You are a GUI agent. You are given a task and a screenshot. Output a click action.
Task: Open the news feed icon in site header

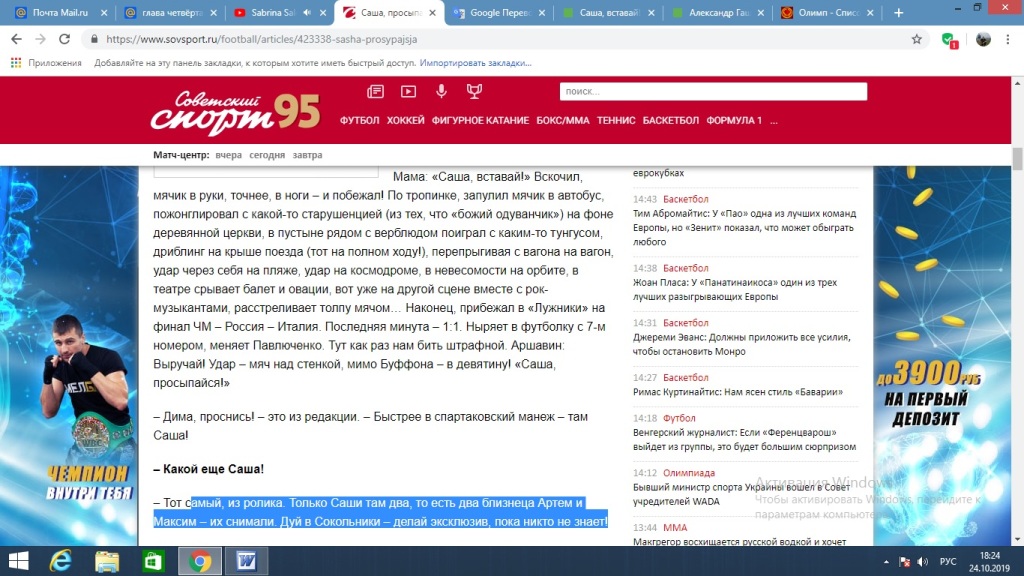[x=376, y=91]
